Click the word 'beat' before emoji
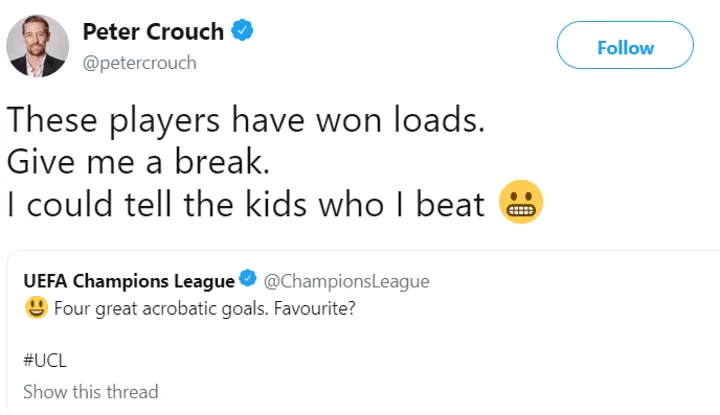 pyautogui.click(x=450, y=204)
